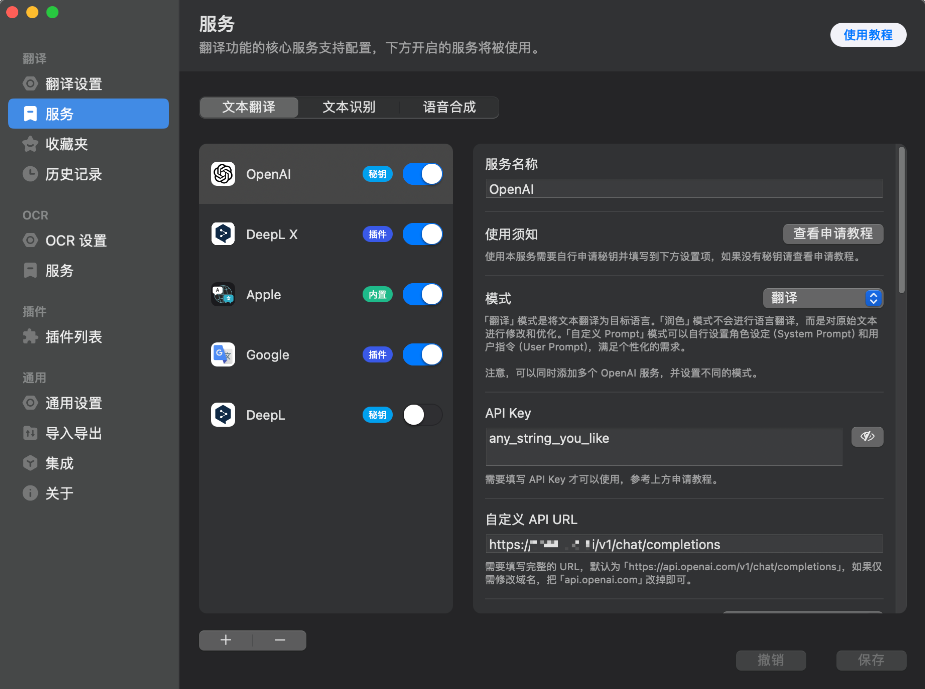925x689 pixels.
Task: Open 历史记录 via the clock icon
Action: click(30, 174)
